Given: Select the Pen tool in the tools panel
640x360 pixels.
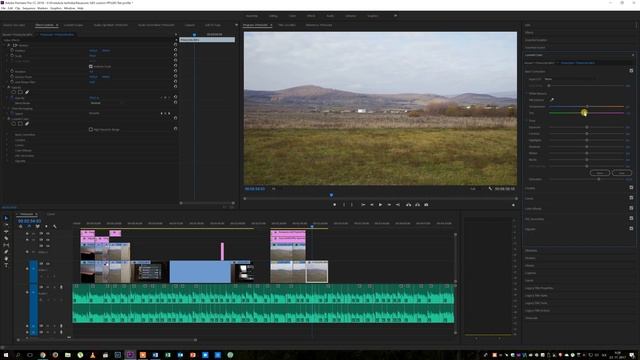Looking at the screenshot, I should tap(6, 251).
